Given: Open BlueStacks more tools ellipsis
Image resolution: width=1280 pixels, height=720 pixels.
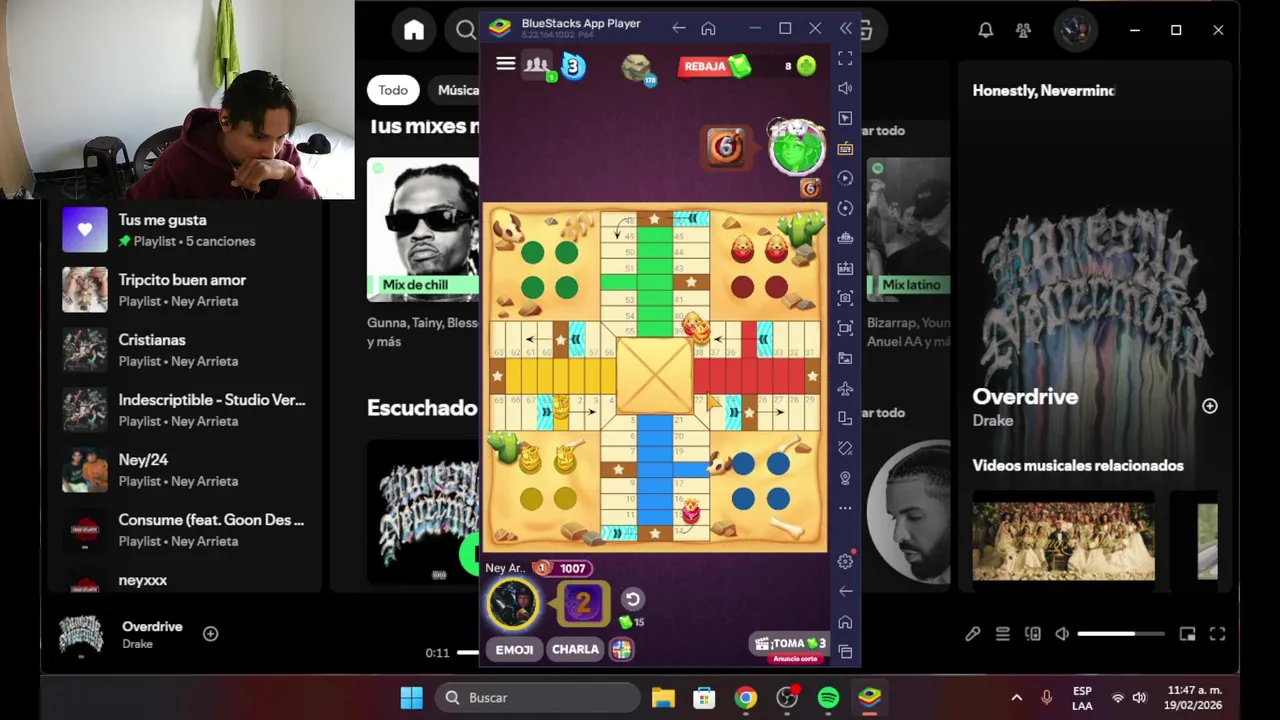Looking at the screenshot, I should [845, 508].
